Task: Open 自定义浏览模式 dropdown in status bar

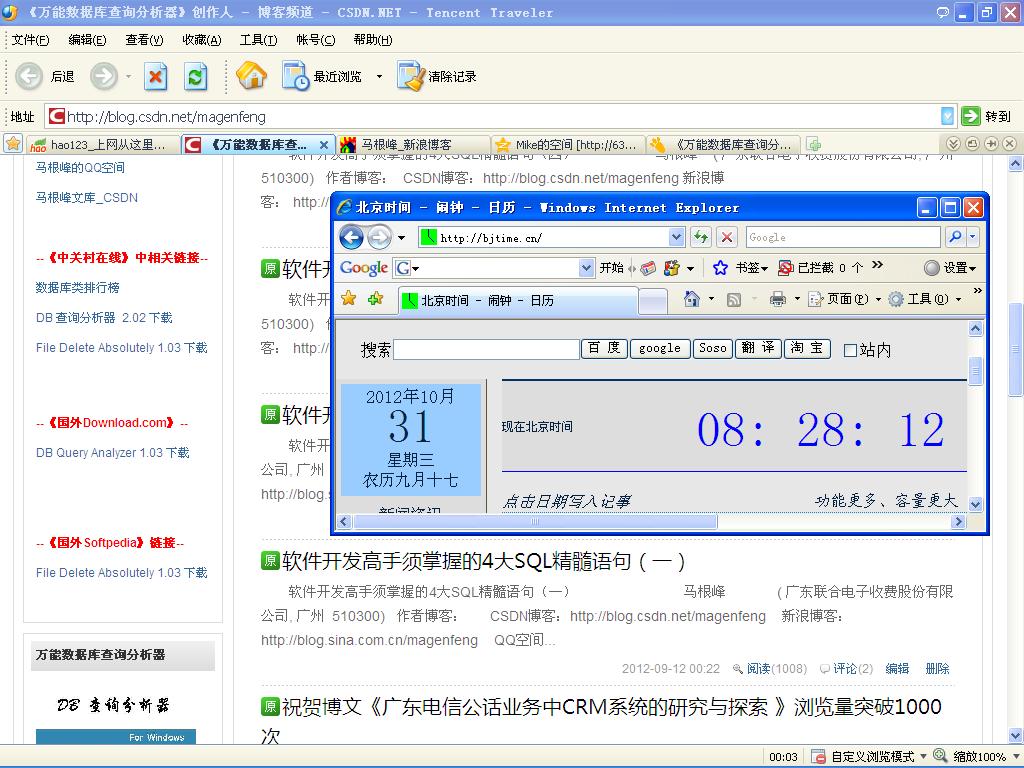Action: tap(923, 756)
